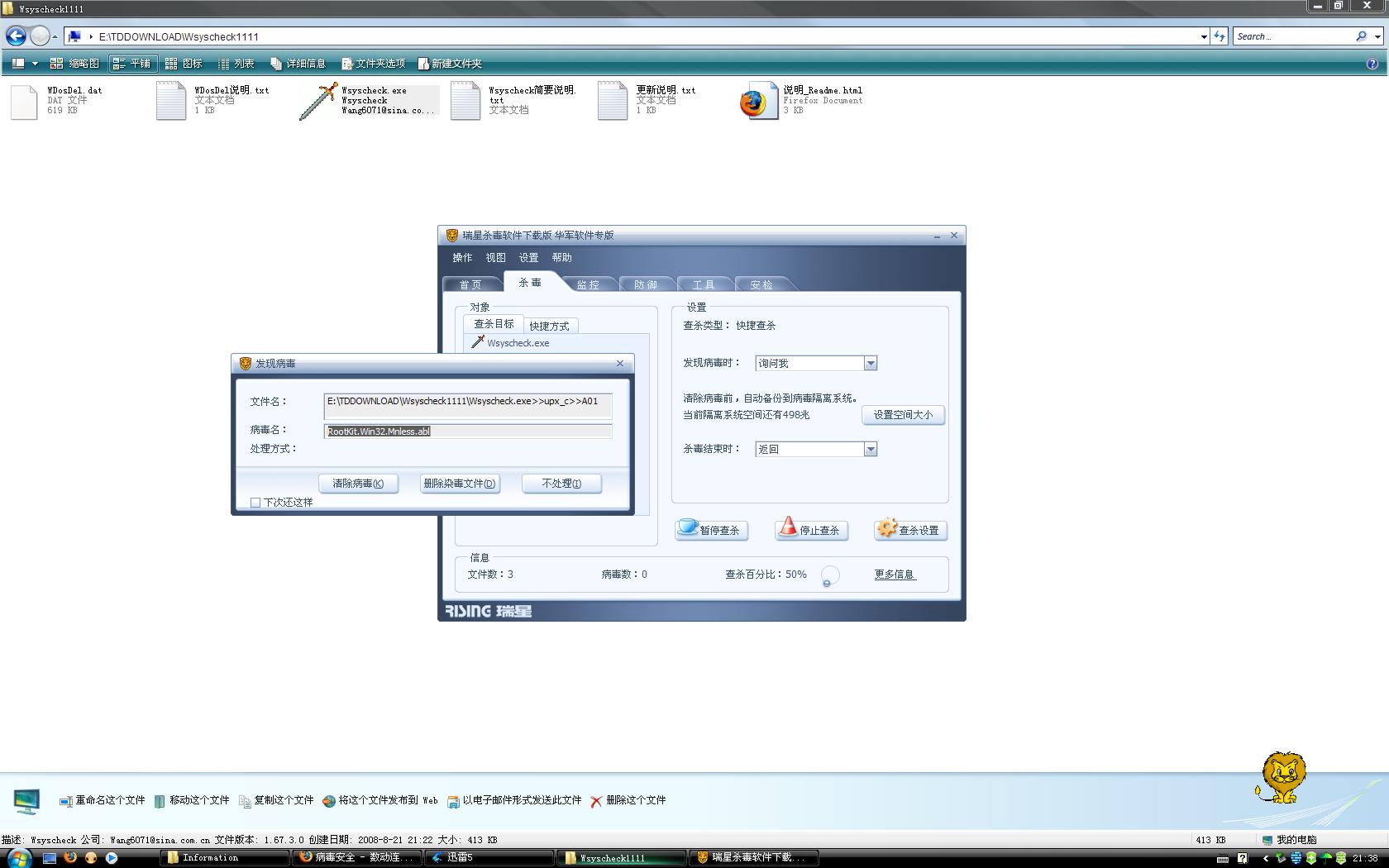Move this file (移动这个文件)
This screenshot has height=868, width=1389.
pyautogui.click(x=191, y=800)
